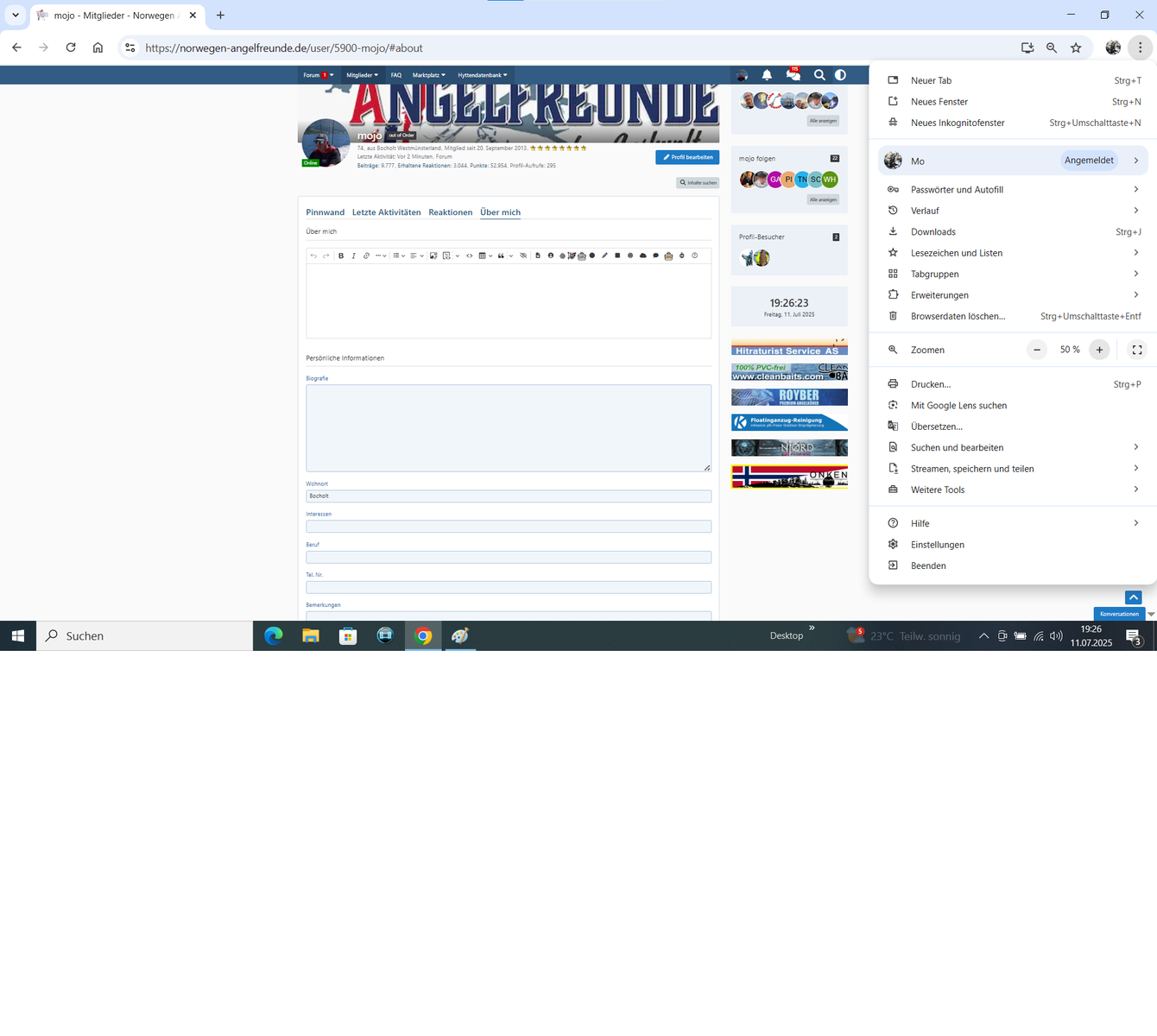
Task: Click the code icon in editor toolbar
Action: (470, 256)
